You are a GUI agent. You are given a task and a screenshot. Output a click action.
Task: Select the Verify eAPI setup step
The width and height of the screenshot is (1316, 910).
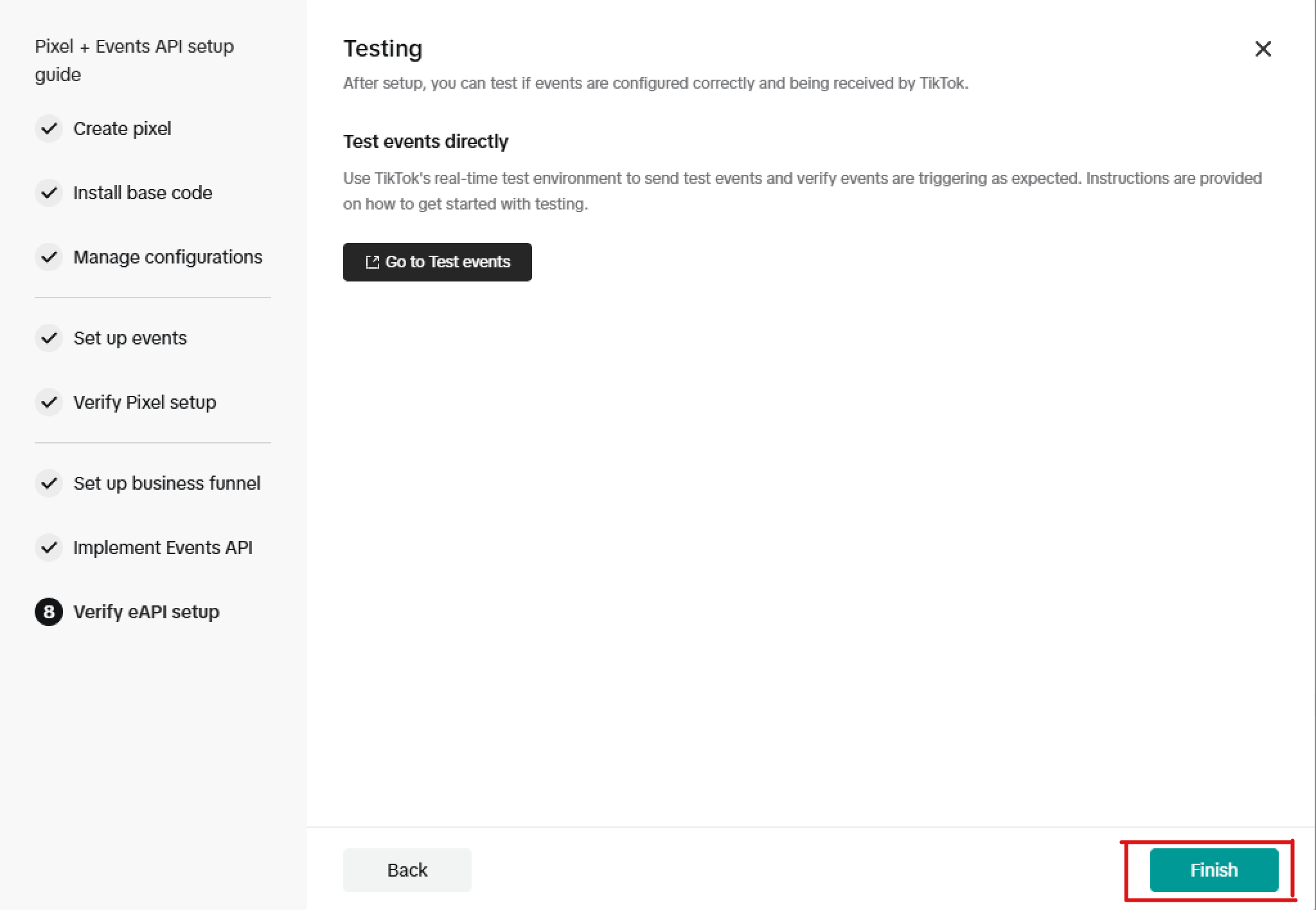tap(146, 612)
